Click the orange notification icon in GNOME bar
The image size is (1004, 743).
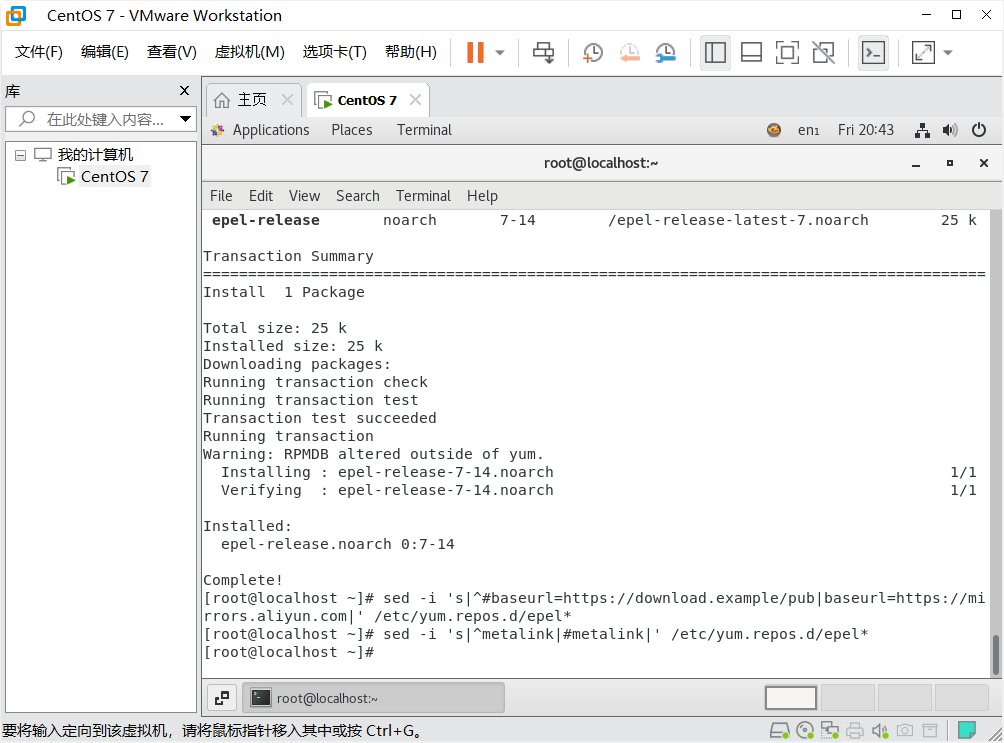773,130
